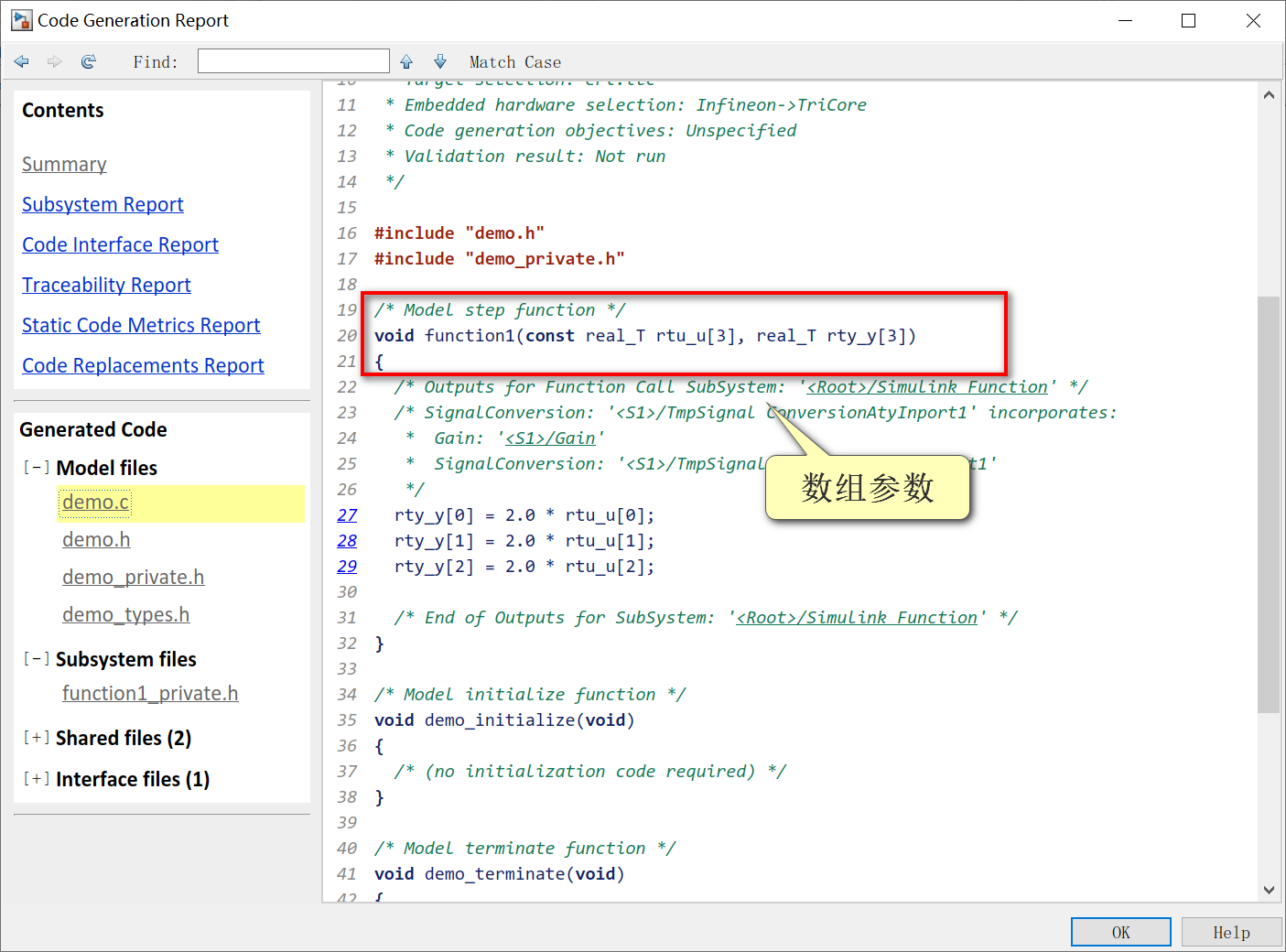Click the forward navigation arrow
Viewport: 1286px width, 952px height.
pyautogui.click(x=54, y=60)
